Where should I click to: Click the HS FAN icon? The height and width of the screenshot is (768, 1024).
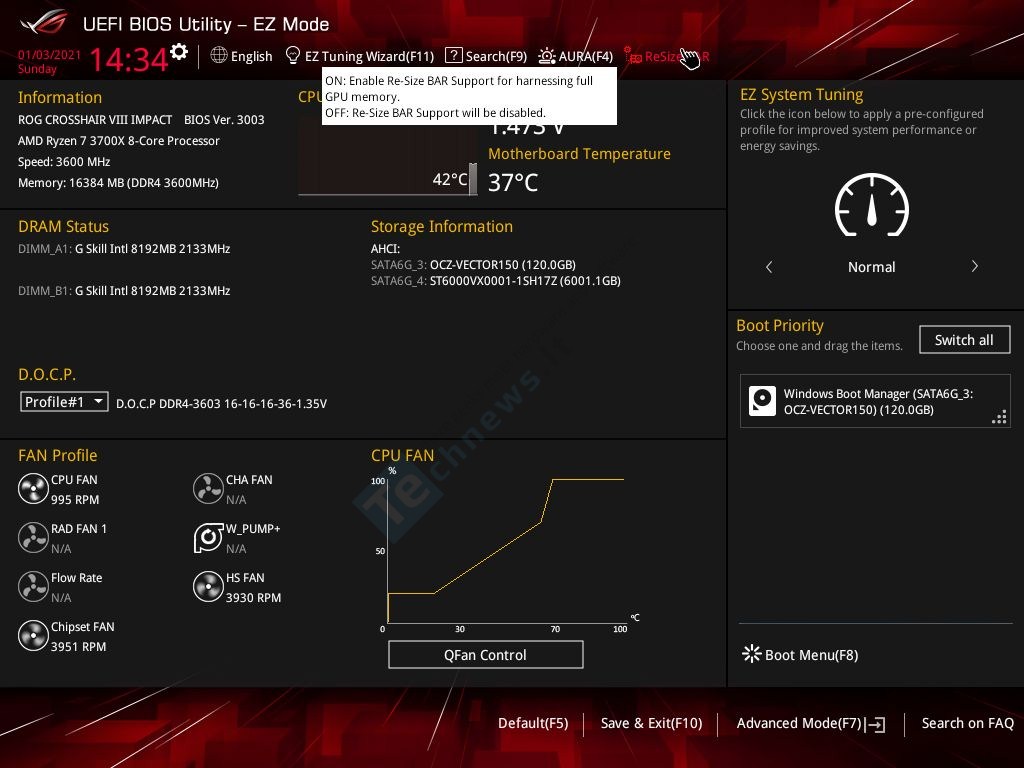pos(208,586)
